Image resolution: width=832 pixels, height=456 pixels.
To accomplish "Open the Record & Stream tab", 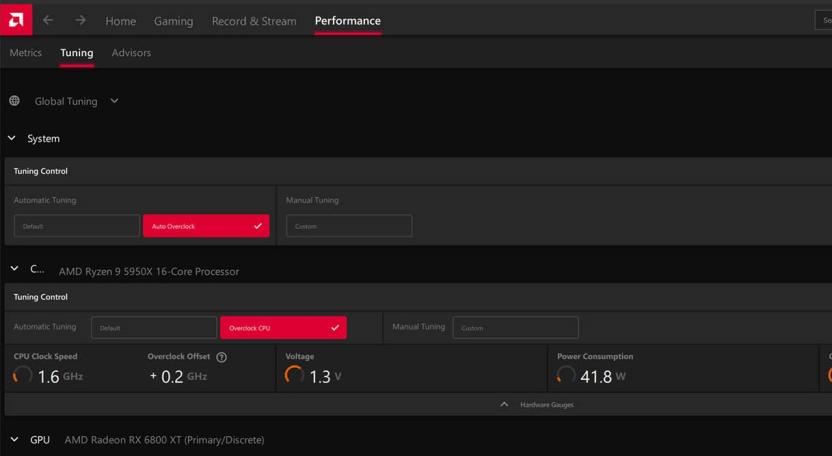I will [254, 21].
